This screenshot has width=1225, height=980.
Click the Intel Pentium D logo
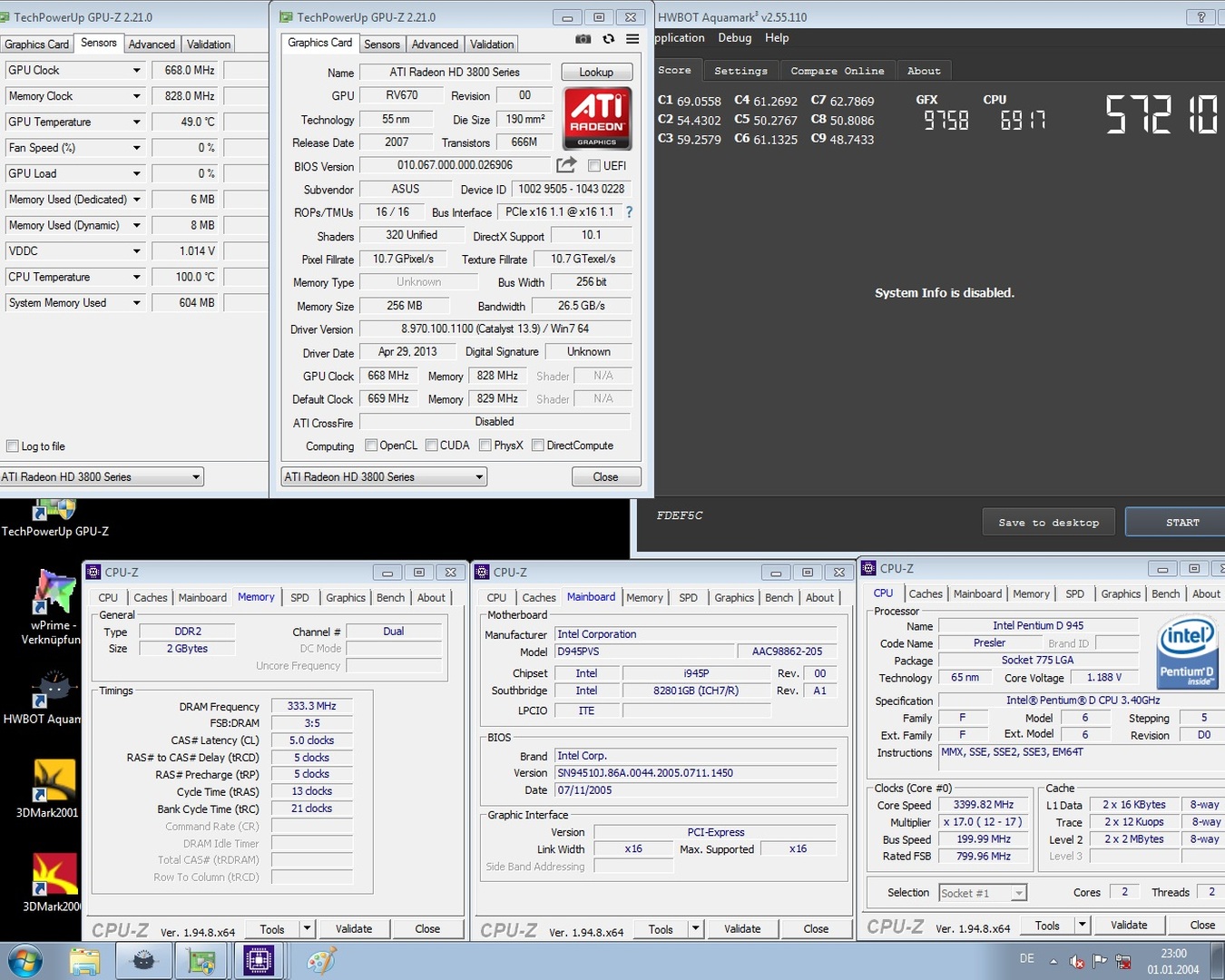pos(1186,652)
